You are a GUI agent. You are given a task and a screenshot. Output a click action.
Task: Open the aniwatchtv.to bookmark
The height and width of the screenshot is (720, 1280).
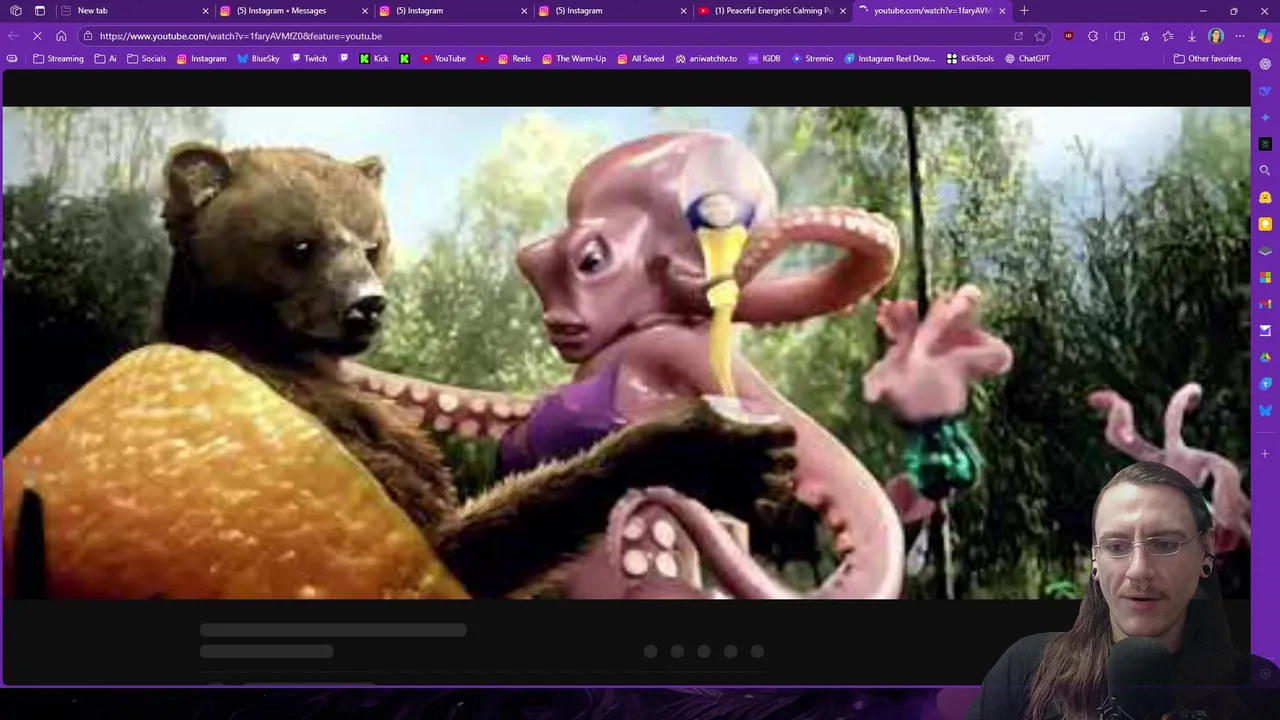(x=706, y=58)
